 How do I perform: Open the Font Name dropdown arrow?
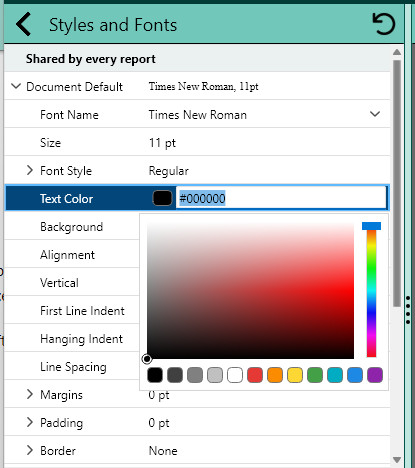point(375,114)
